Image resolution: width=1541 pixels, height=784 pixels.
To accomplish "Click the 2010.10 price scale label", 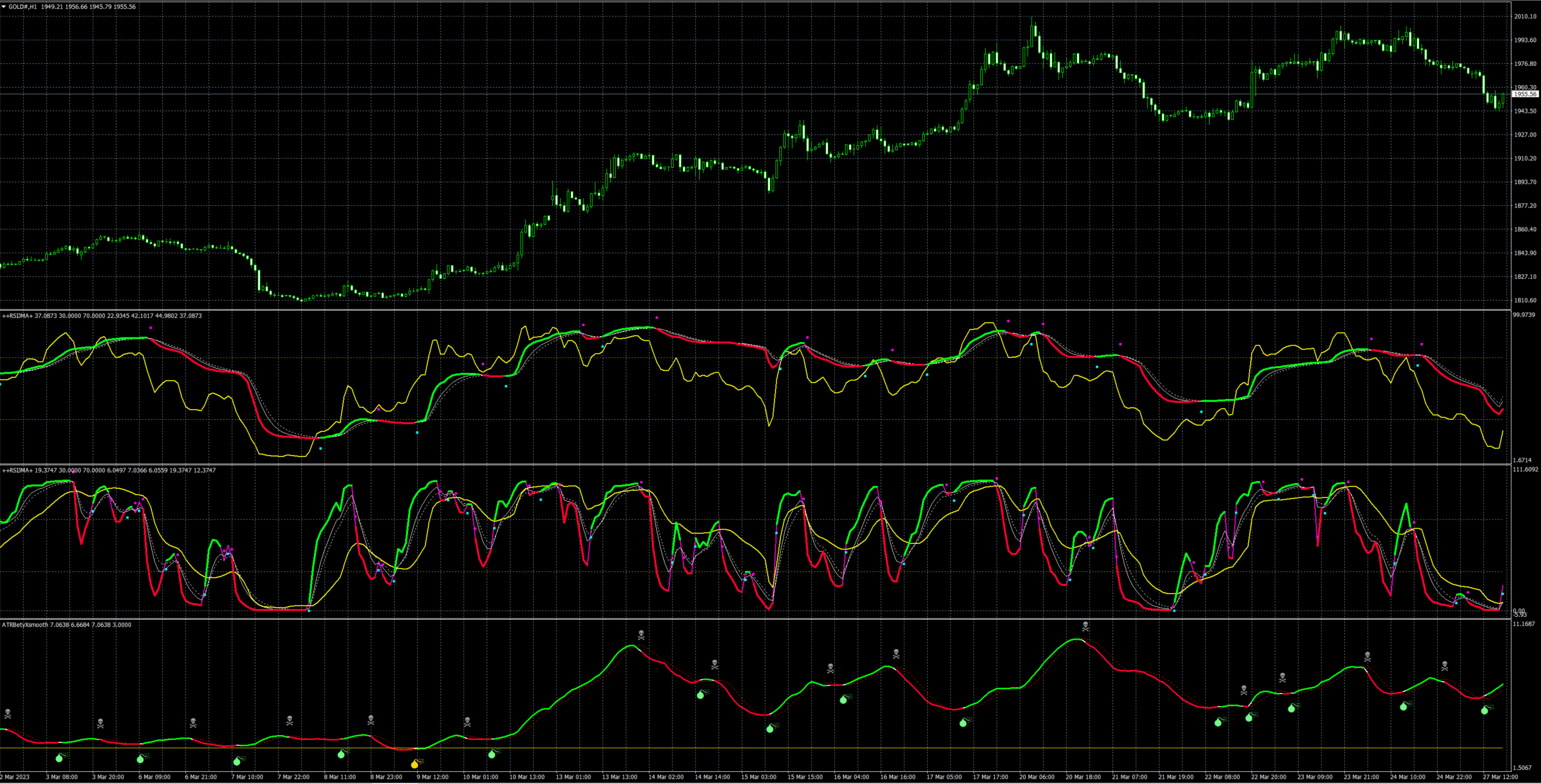I will tap(1525, 16).
